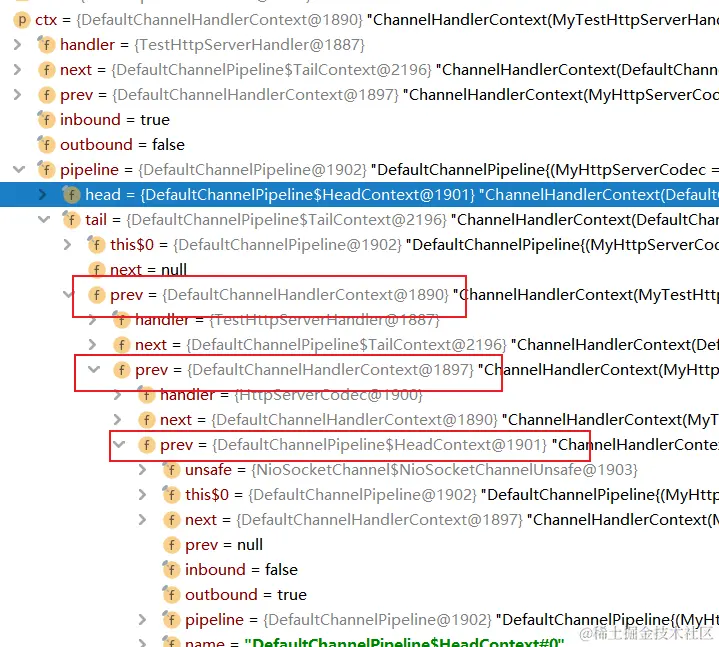Expand handler TestHttpServerHandler nested under tail's prev
This screenshot has height=647, width=719.
(93, 320)
